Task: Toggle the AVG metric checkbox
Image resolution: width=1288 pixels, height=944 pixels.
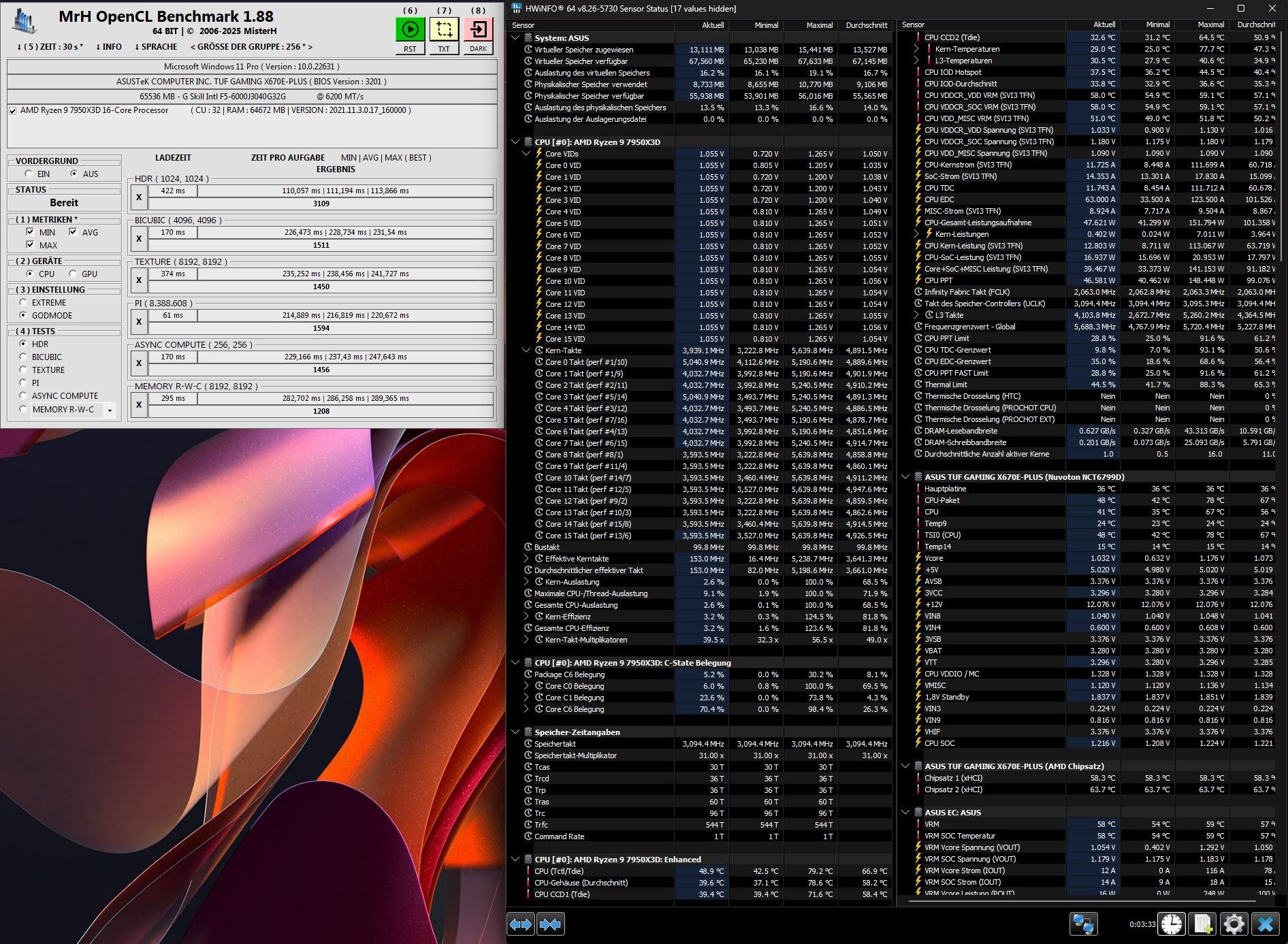Action: point(73,232)
